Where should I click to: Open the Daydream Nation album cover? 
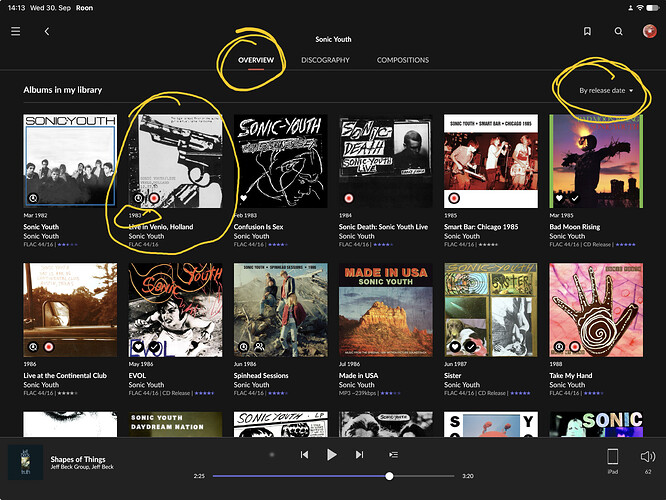(x=175, y=424)
